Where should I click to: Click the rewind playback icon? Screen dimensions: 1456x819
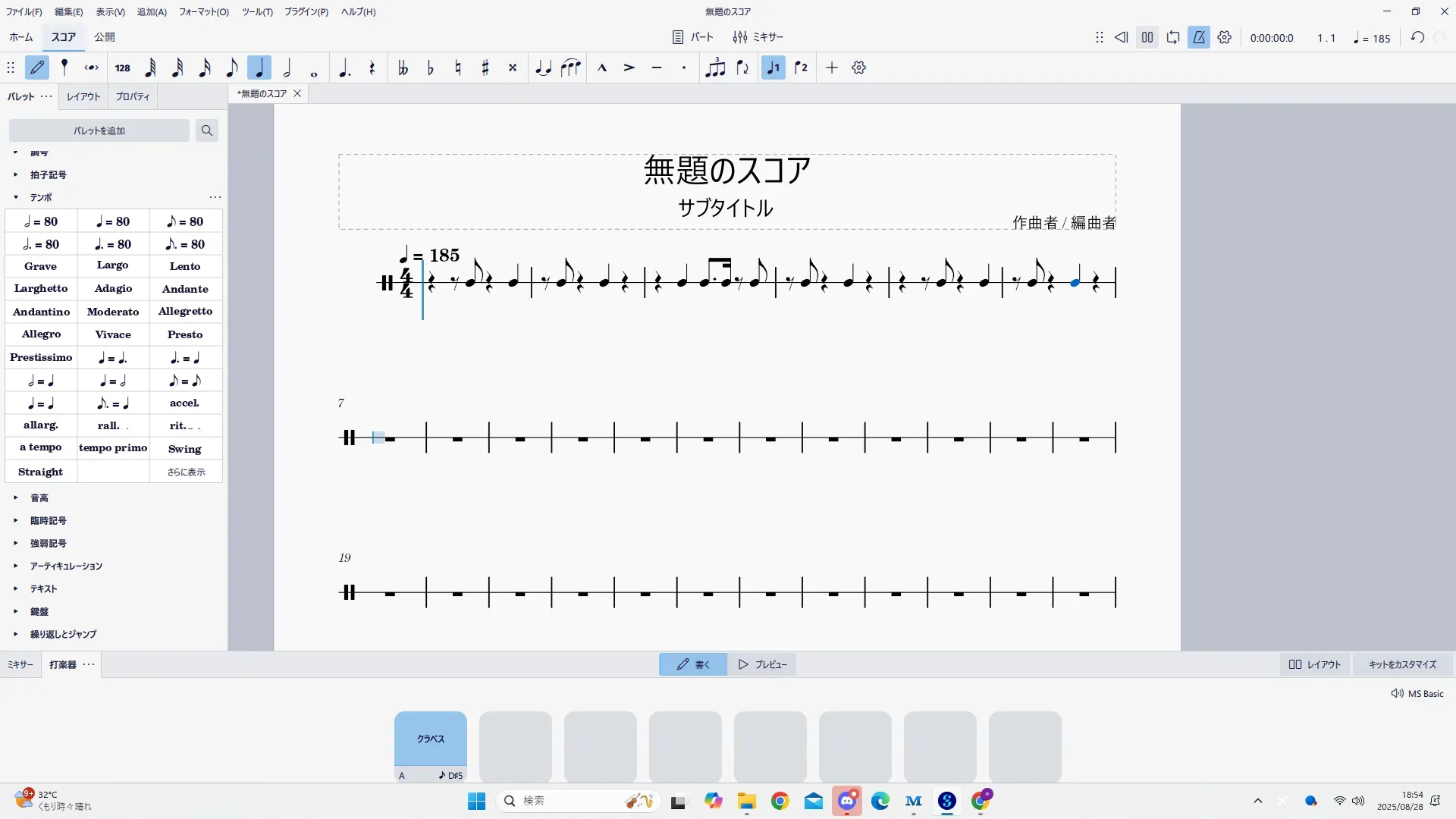(x=1121, y=37)
